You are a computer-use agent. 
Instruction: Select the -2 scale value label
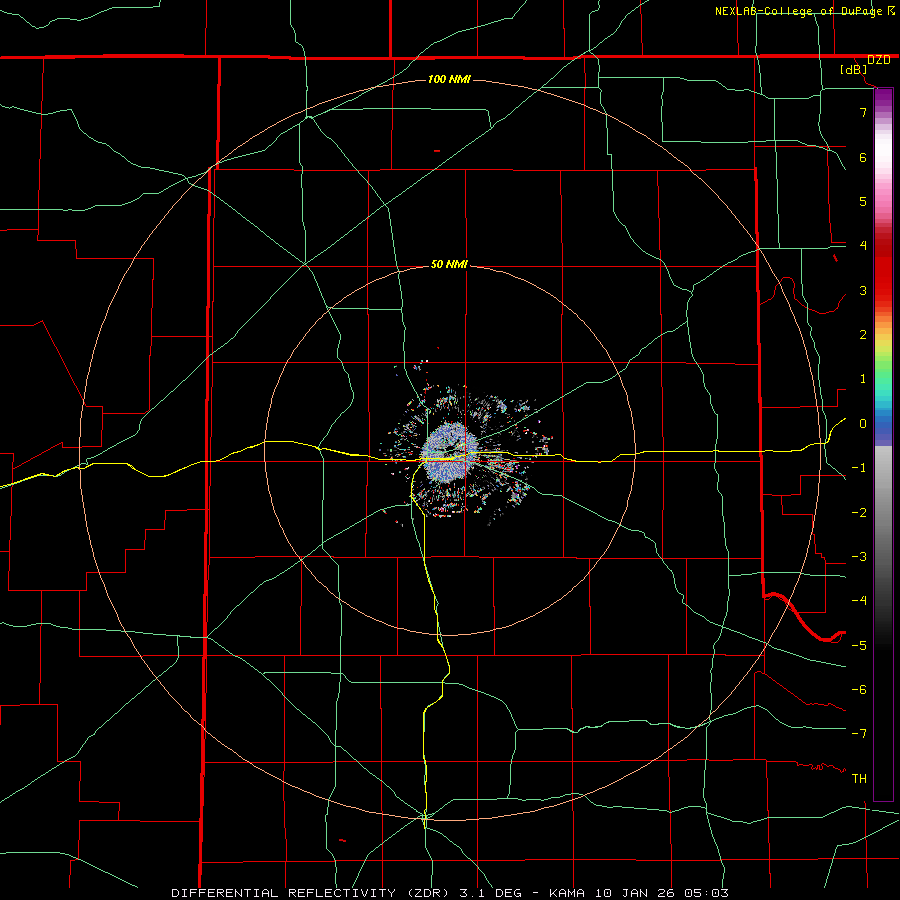pyautogui.click(x=859, y=513)
